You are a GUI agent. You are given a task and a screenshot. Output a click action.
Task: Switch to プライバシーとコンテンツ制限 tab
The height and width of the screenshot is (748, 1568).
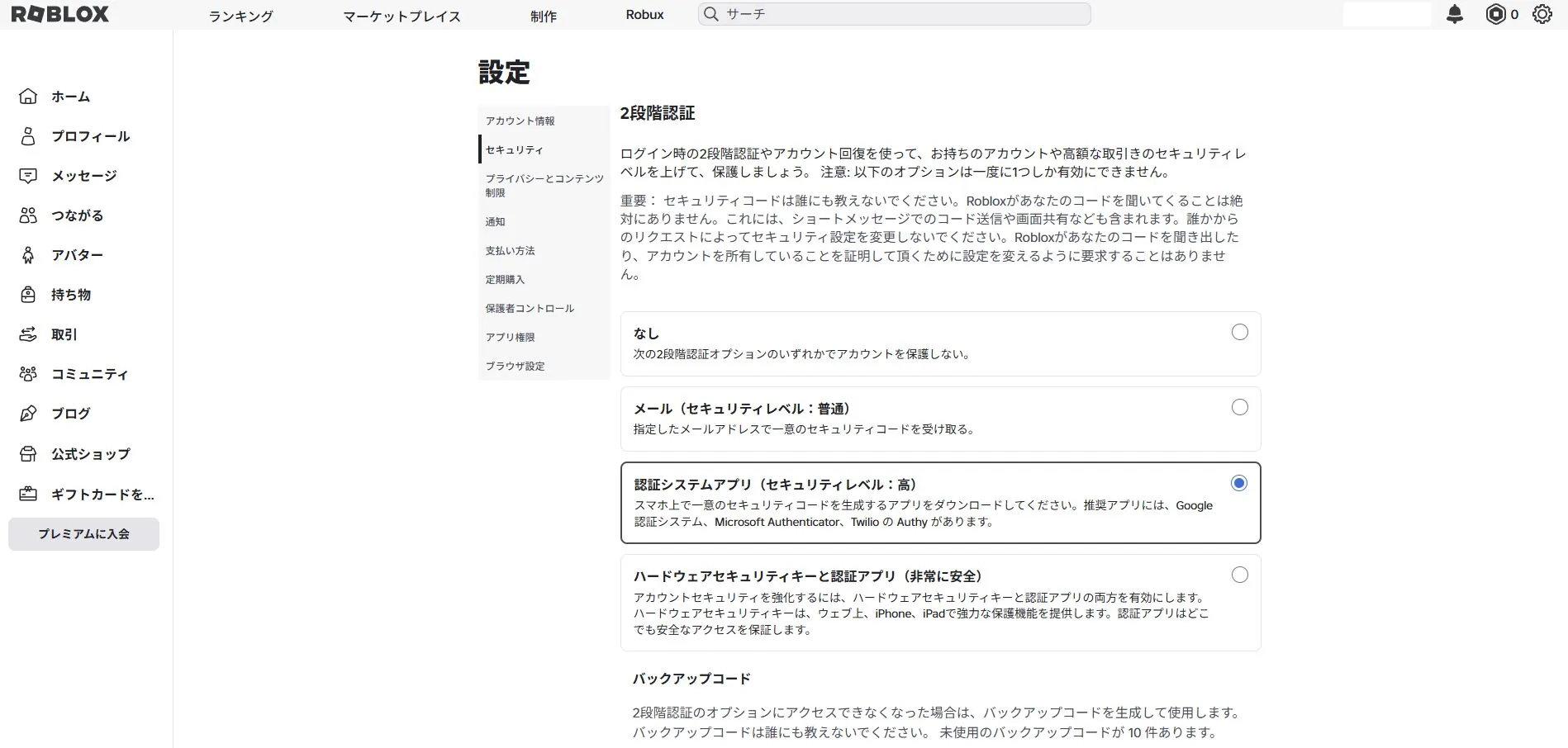click(x=544, y=186)
